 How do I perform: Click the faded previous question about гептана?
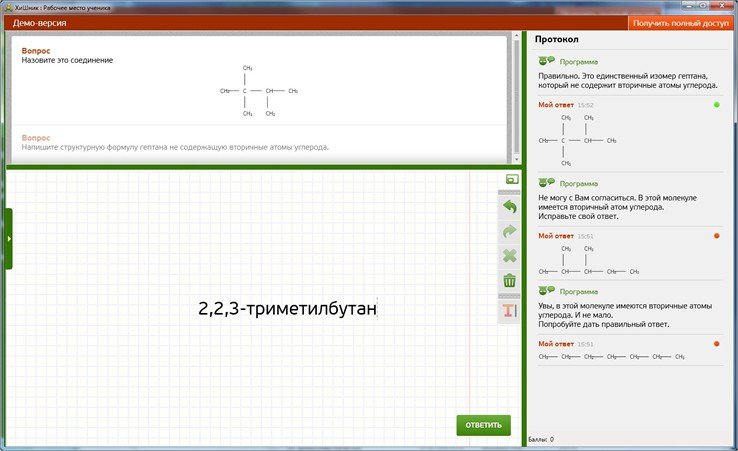pyautogui.click(x=175, y=147)
